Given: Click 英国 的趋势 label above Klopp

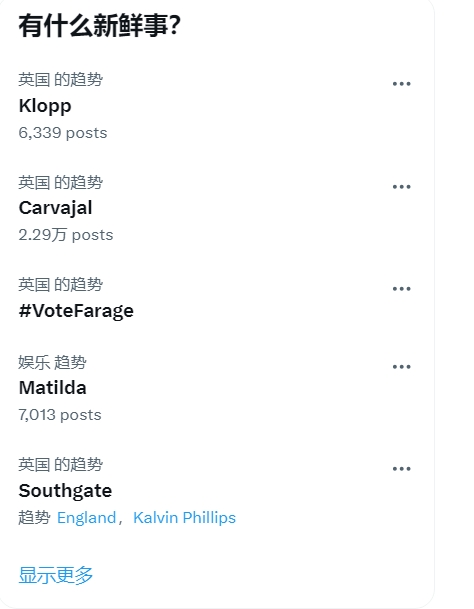Looking at the screenshot, I should pos(61,80).
